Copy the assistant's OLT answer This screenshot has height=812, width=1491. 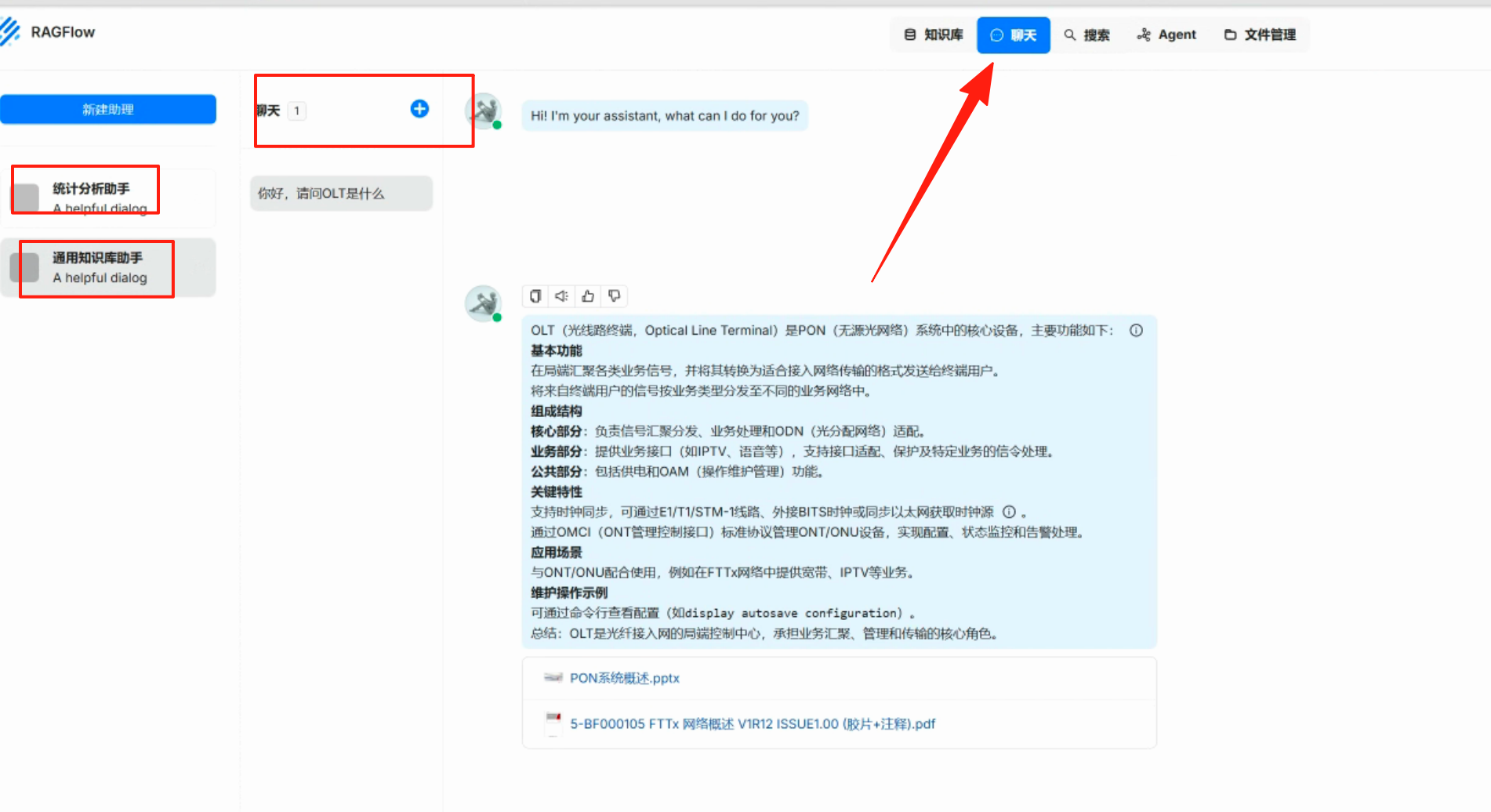535,296
